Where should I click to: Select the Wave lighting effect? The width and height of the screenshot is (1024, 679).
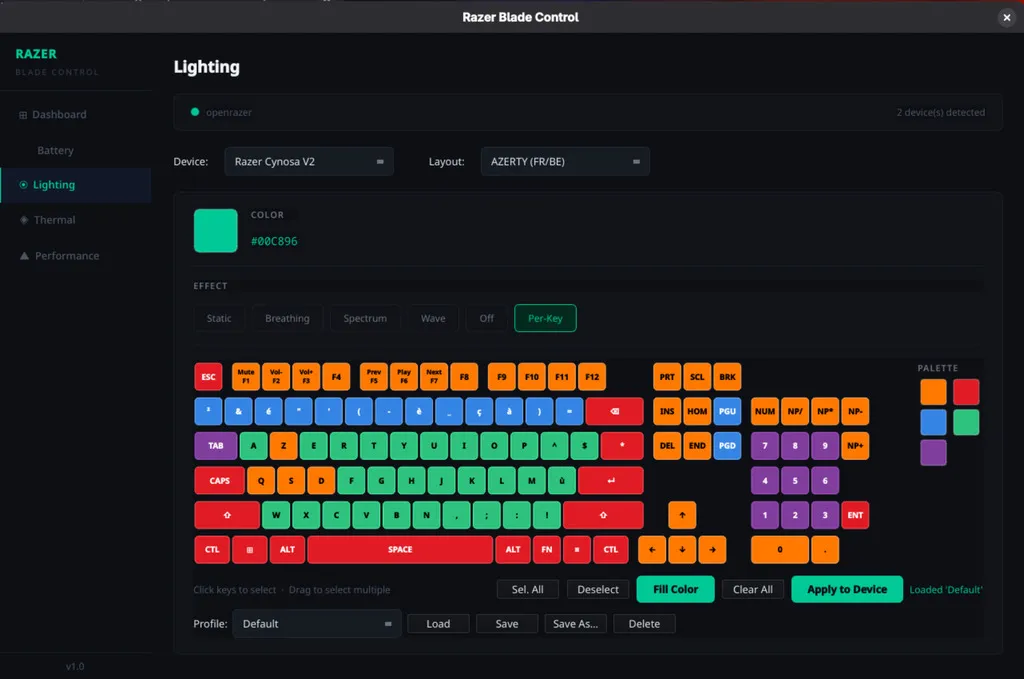(433, 318)
